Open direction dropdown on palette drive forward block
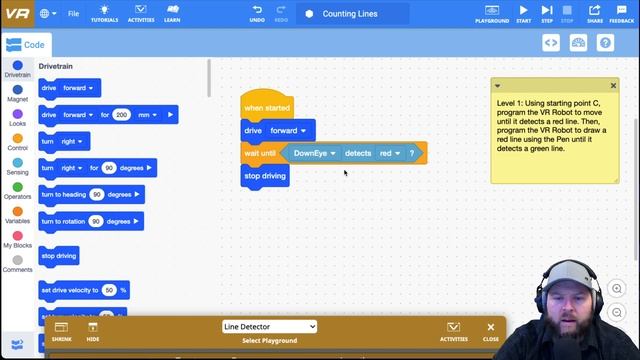The image size is (640, 360). tap(78, 88)
